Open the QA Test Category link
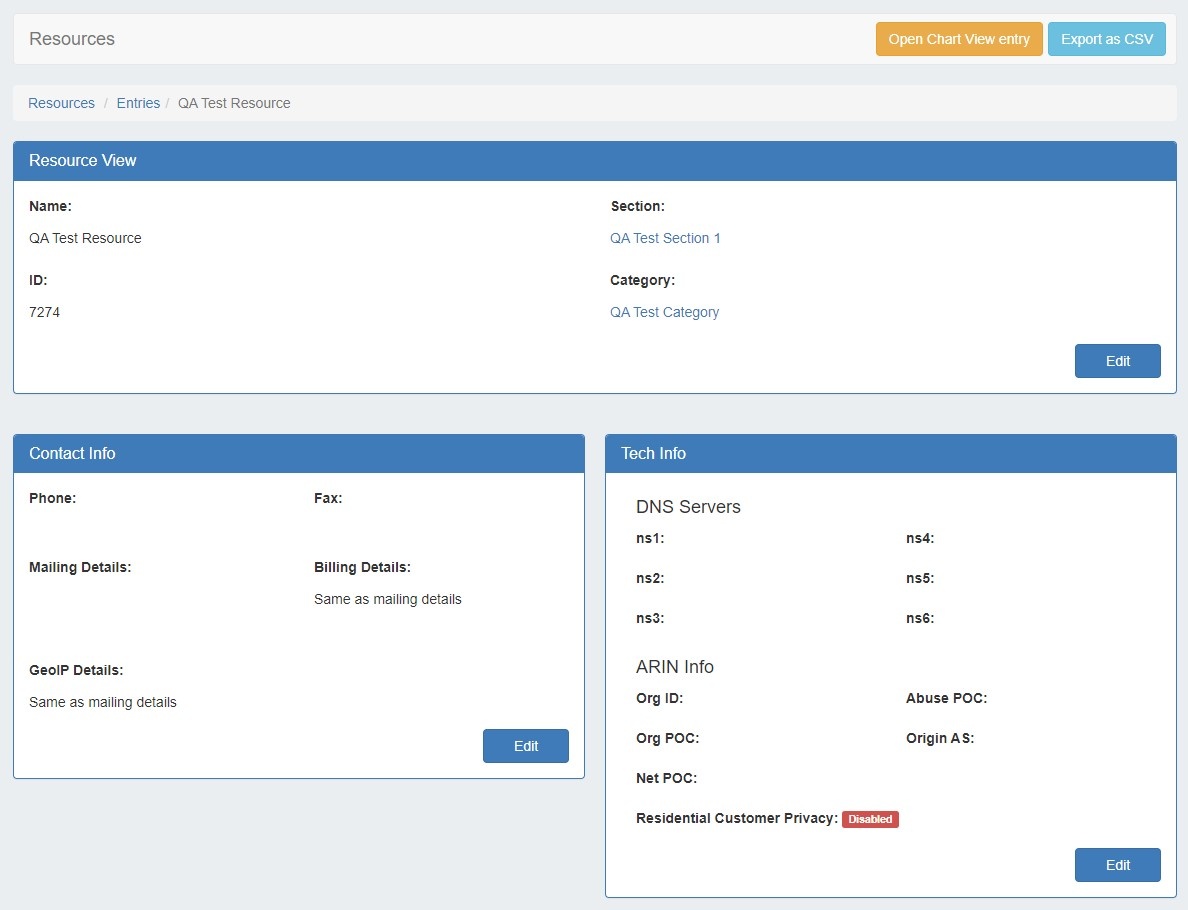Image resolution: width=1188 pixels, height=910 pixels. click(664, 312)
